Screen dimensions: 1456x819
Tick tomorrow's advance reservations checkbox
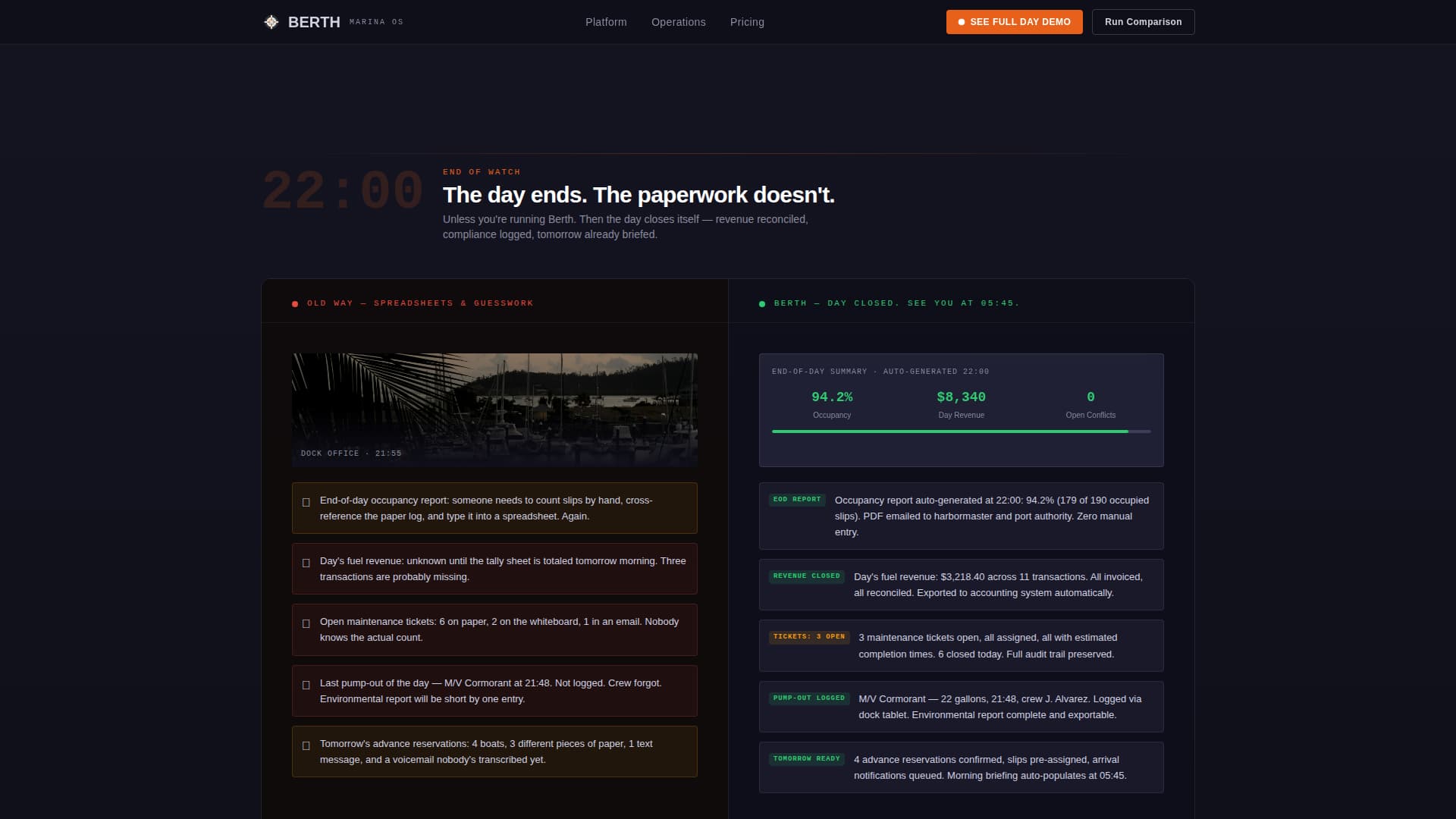[x=306, y=745]
